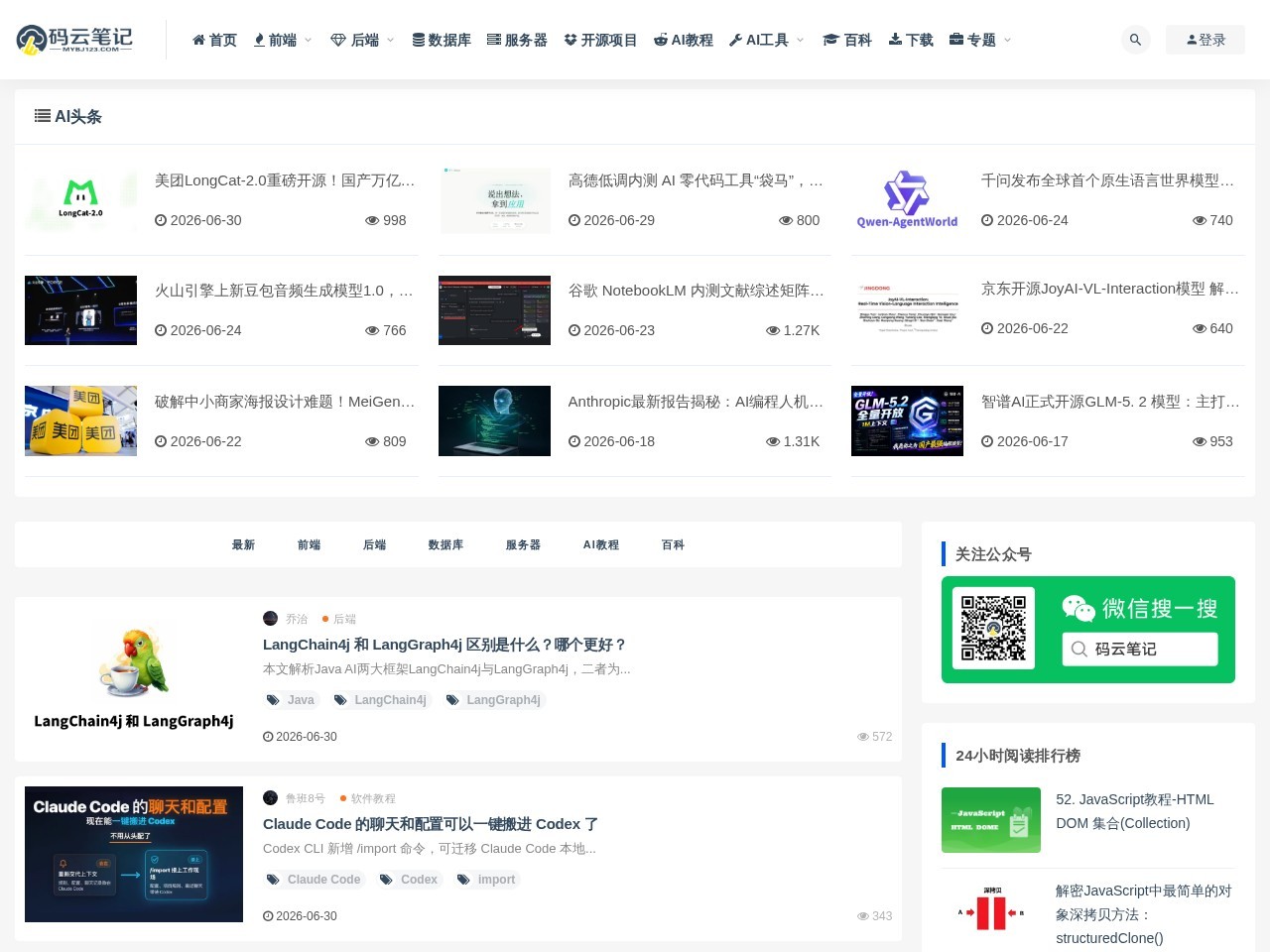Open article 高德低调内测 AI 零代码工具
The image size is (1270, 952).
tap(696, 180)
